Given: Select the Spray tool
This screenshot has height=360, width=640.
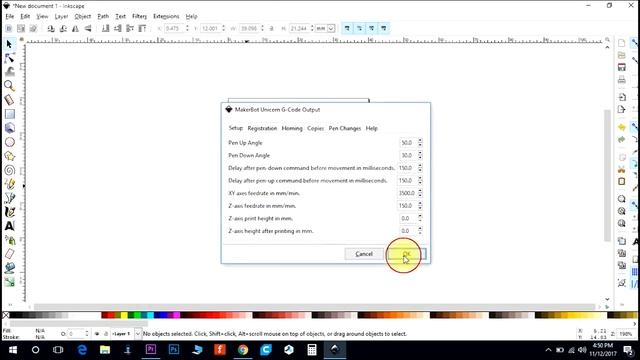Looking at the screenshot, I should pos(9,240).
